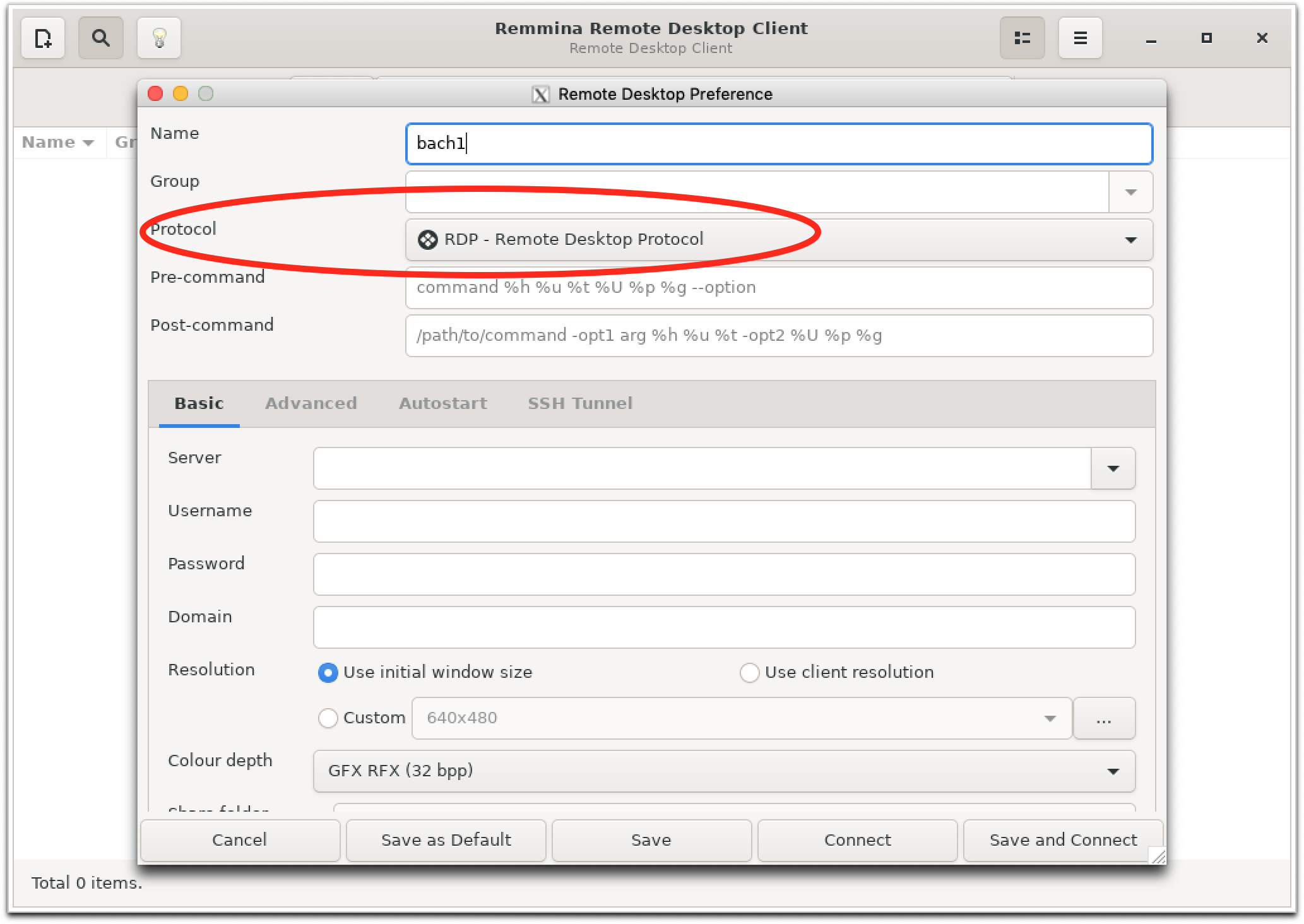Switch to the Advanced tab
This screenshot has height=924, width=1304.
(x=311, y=403)
